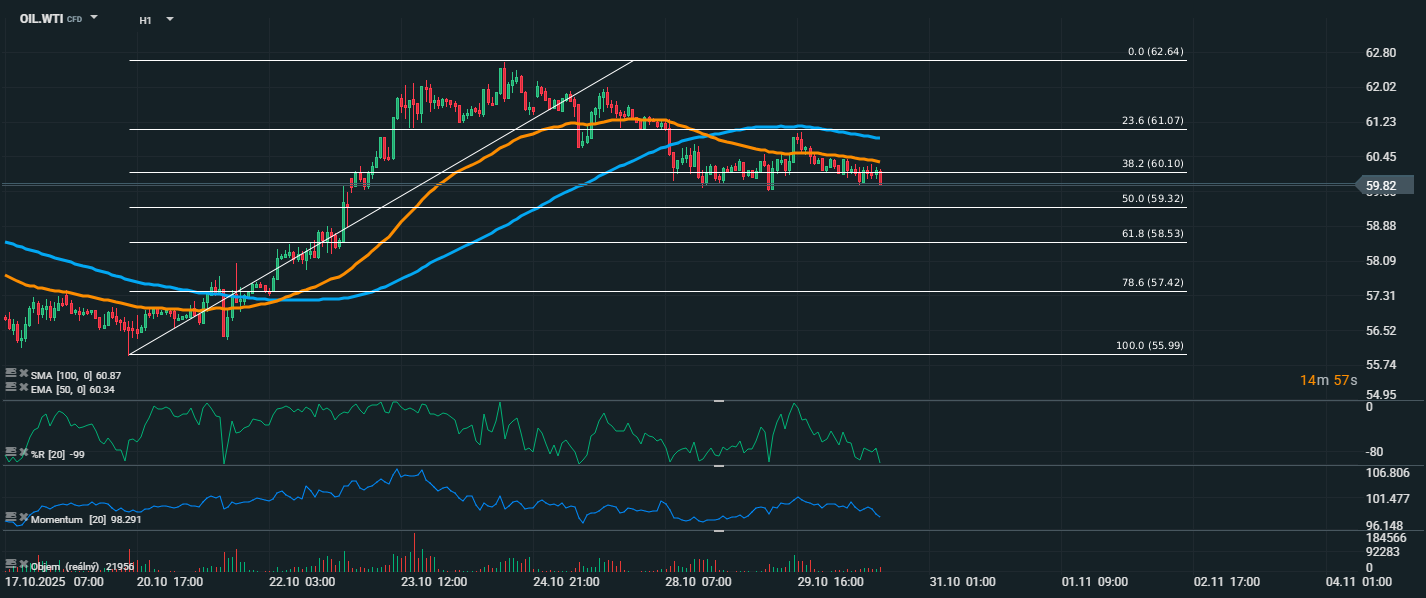Image resolution: width=1426 pixels, height=598 pixels.
Task: Open settings for the Objem volume indicator
Action: pos(11,565)
